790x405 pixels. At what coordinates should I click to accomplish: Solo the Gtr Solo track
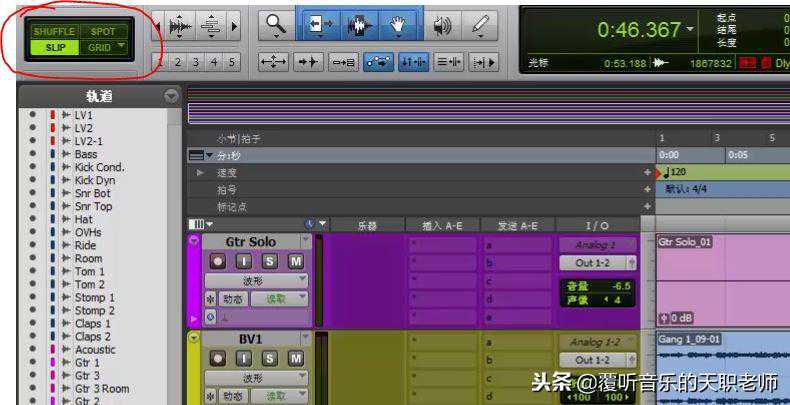coord(270,261)
